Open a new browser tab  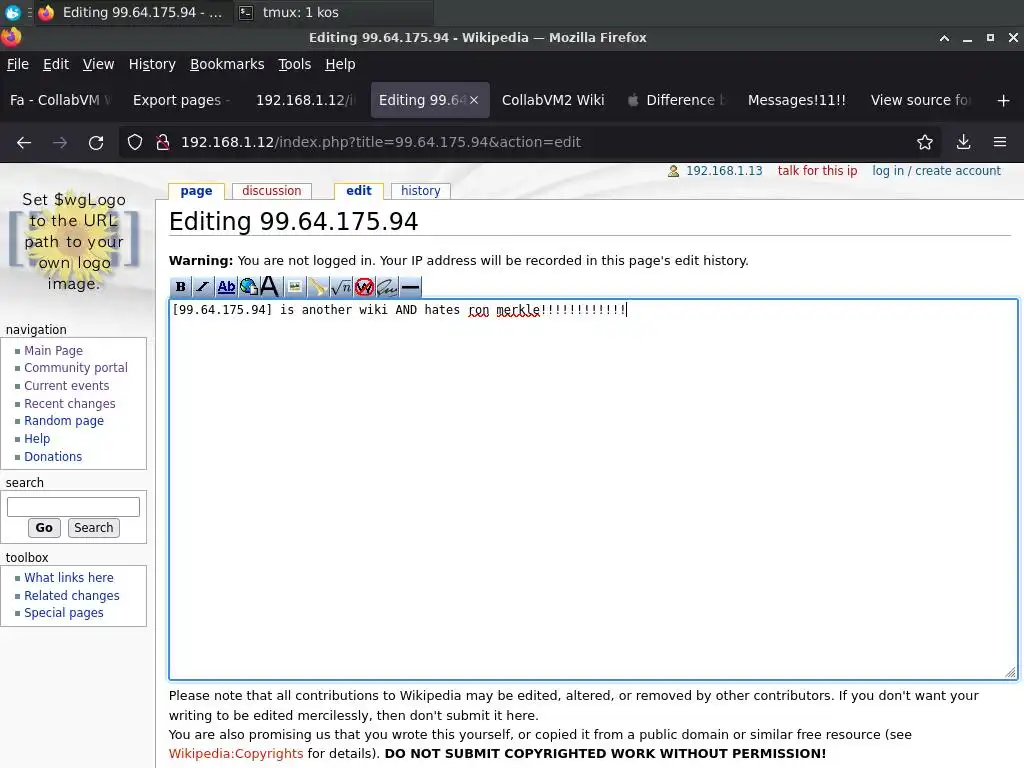tap(1004, 101)
